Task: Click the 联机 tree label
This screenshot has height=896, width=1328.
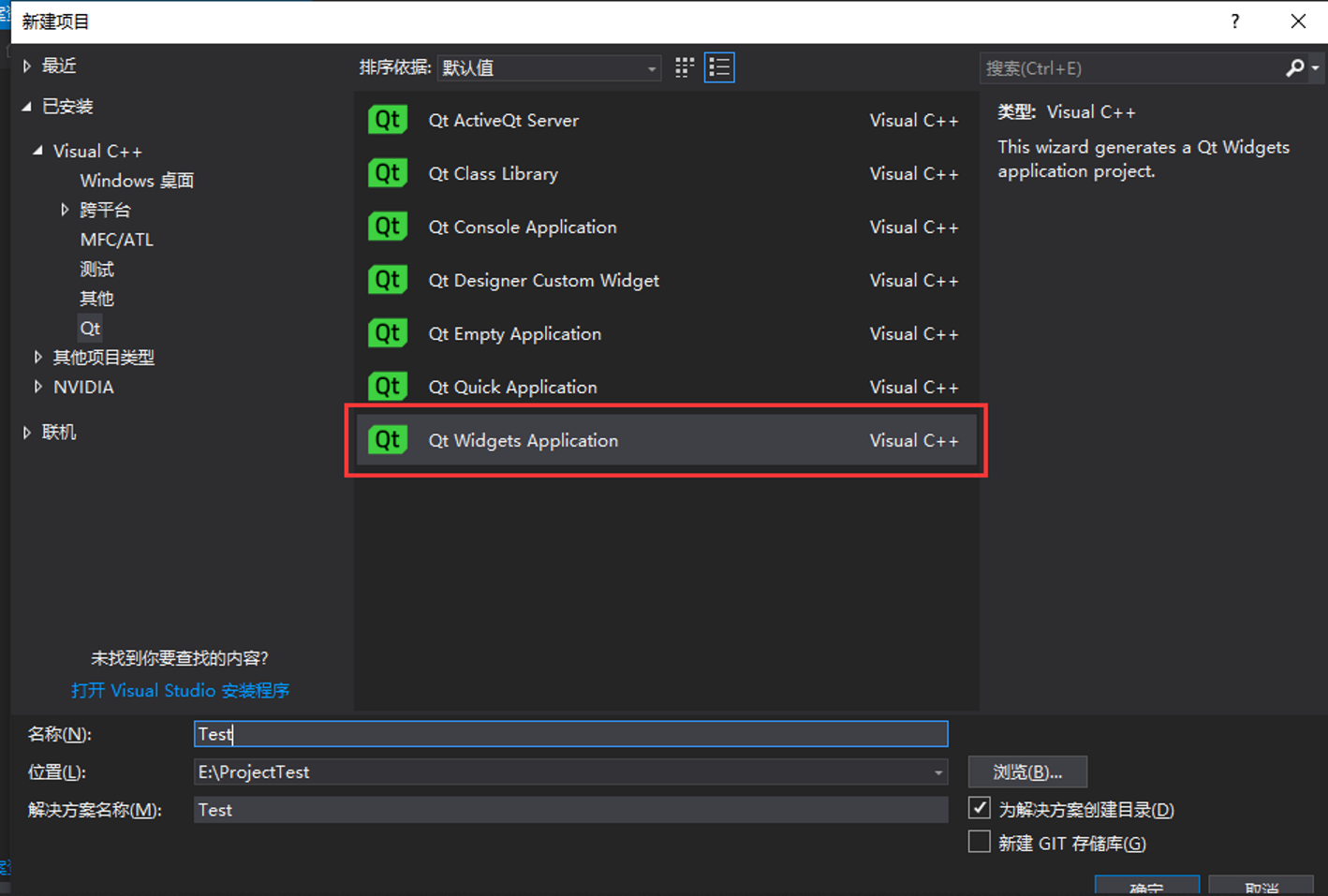Action: (x=59, y=432)
